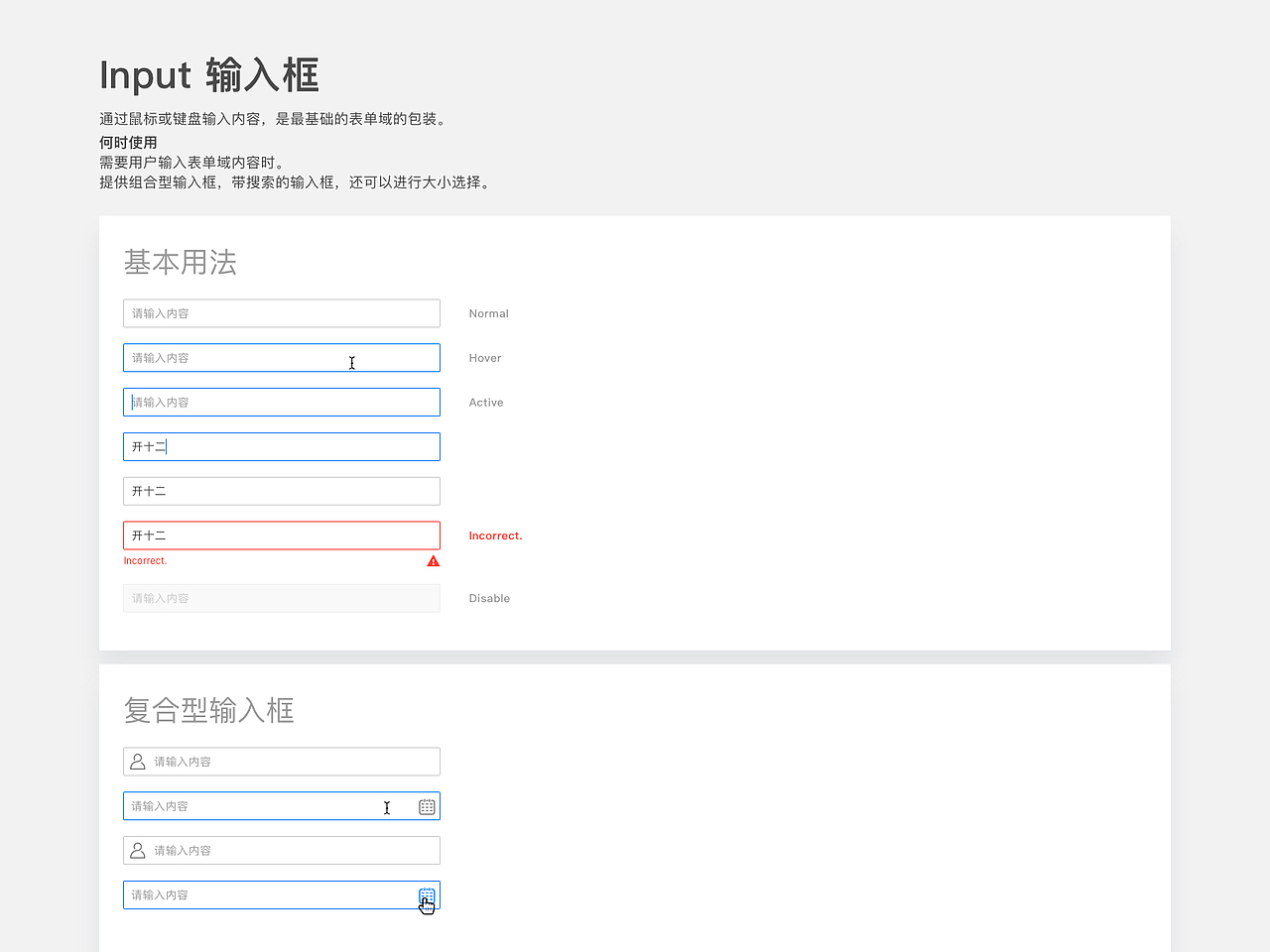Open the calendar icon in the hovered composite input

coord(427,806)
